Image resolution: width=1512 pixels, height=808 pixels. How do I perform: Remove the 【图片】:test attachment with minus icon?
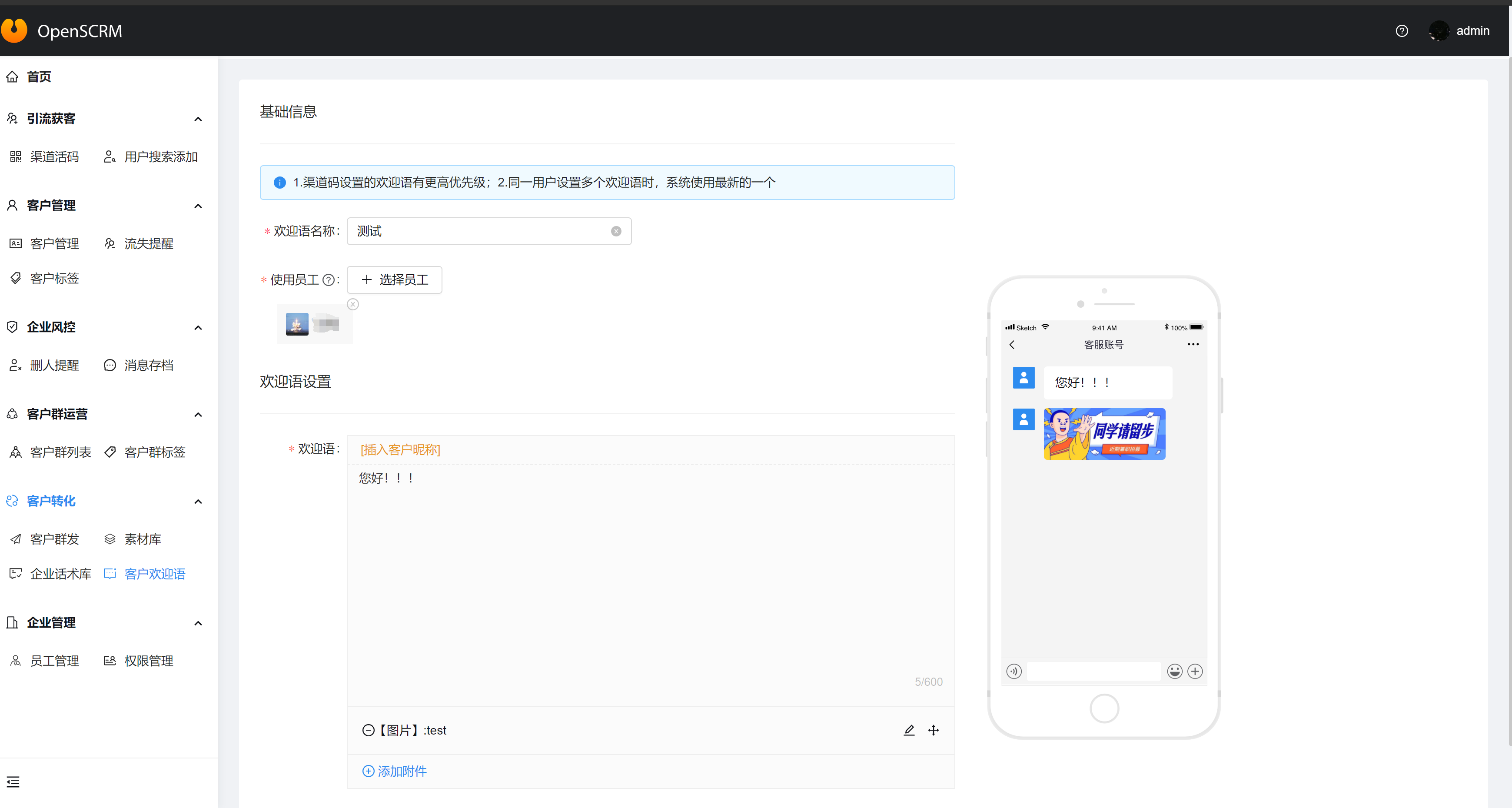[368, 730]
